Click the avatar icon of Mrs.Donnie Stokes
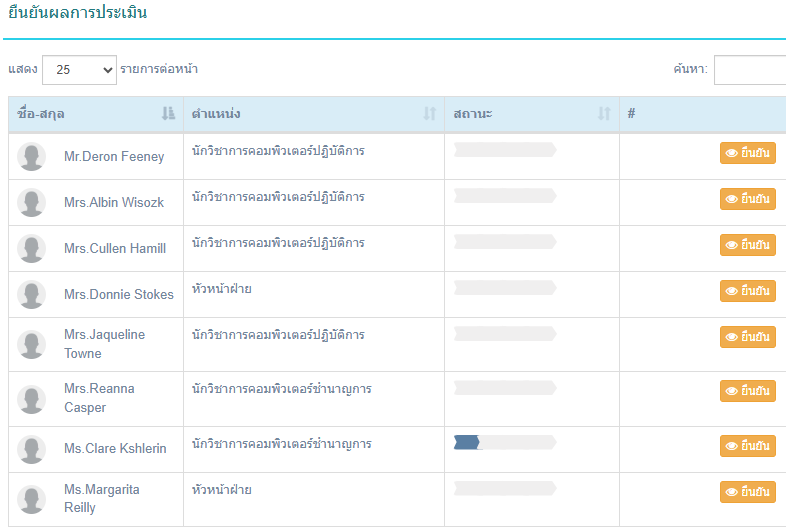786x527 pixels. click(32, 294)
